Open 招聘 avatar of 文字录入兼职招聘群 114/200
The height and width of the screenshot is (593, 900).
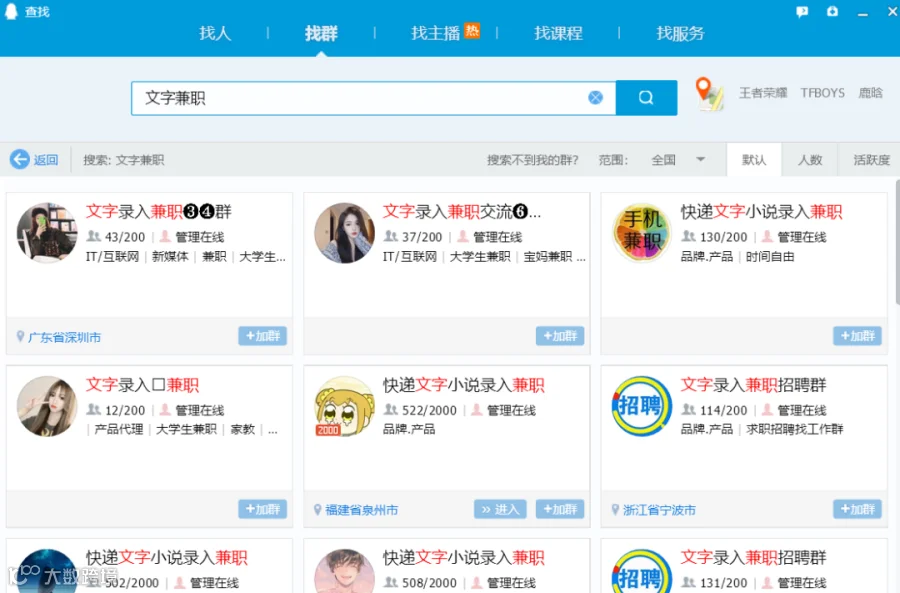[642, 406]
